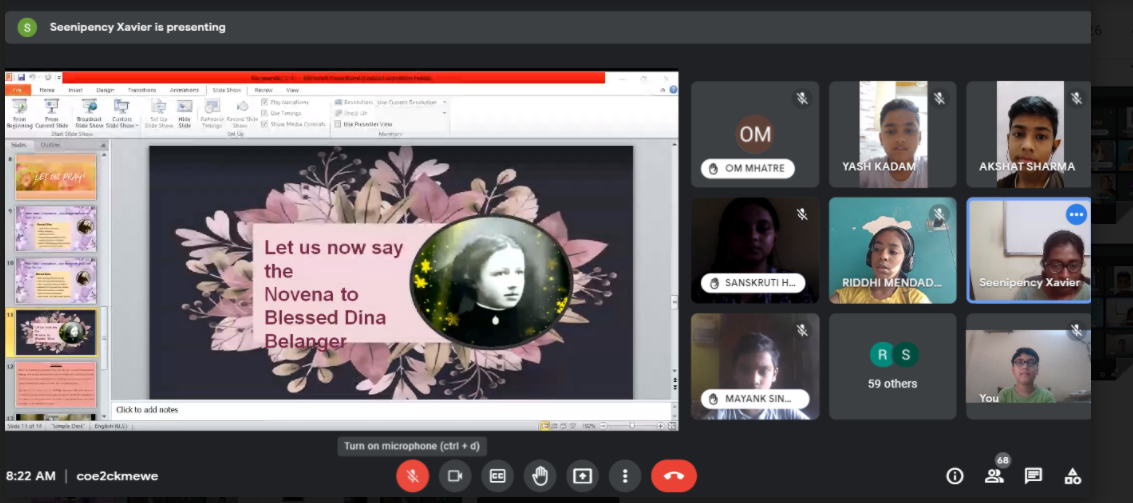
Task: Unmute the microphone in the call bar
Action: [412, 476]
